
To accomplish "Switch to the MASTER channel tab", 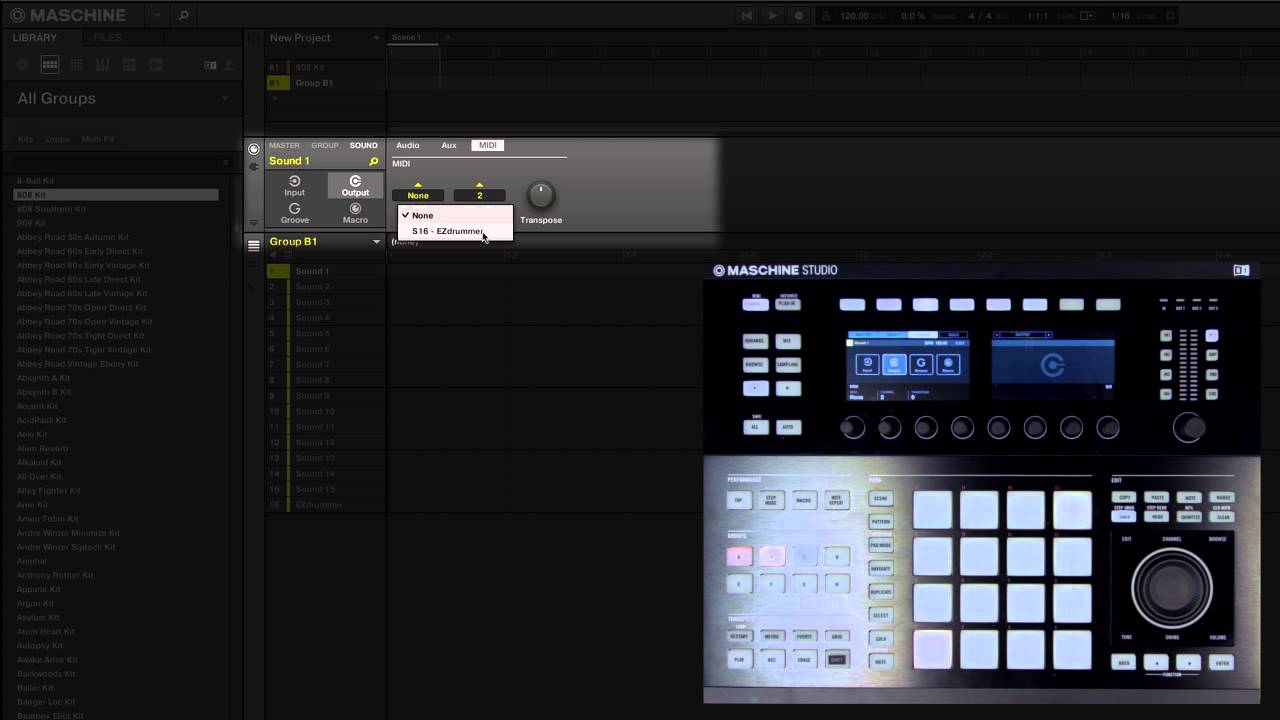I will [284, 145].
